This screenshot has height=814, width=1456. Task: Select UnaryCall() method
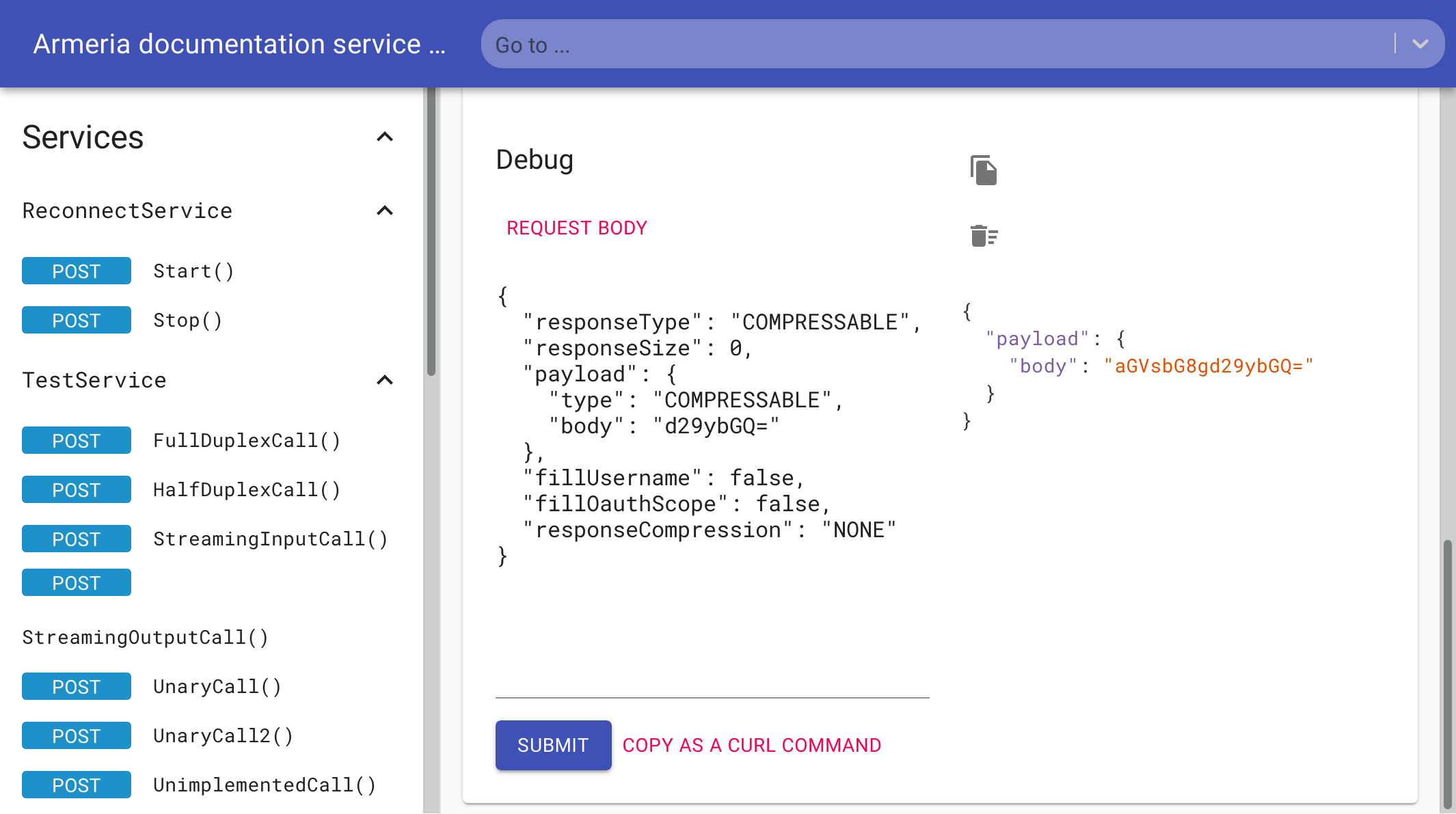point(217,687)
